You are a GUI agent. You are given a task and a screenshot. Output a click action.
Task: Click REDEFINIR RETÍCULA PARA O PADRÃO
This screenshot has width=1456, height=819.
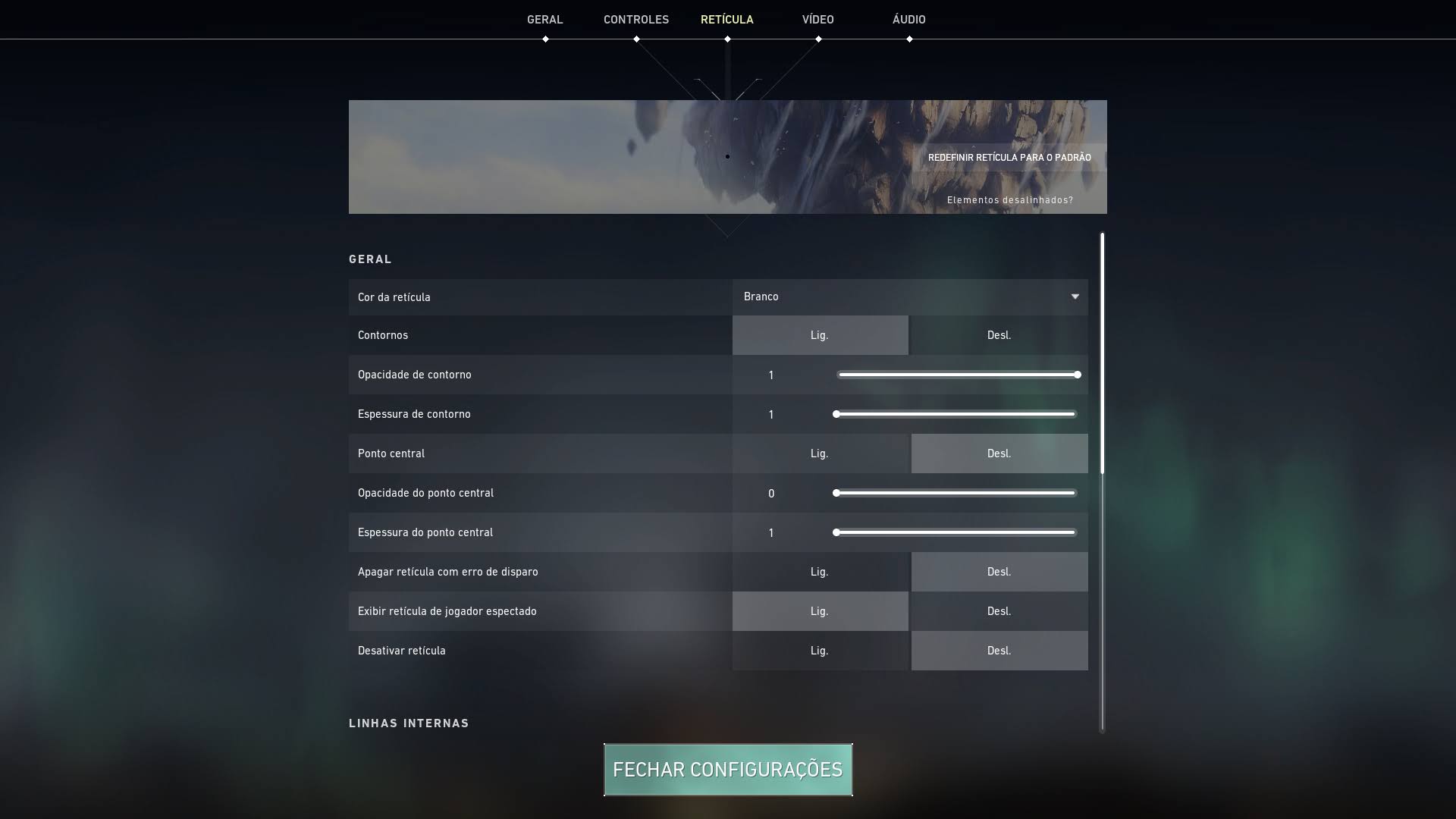click(1009, 157)
